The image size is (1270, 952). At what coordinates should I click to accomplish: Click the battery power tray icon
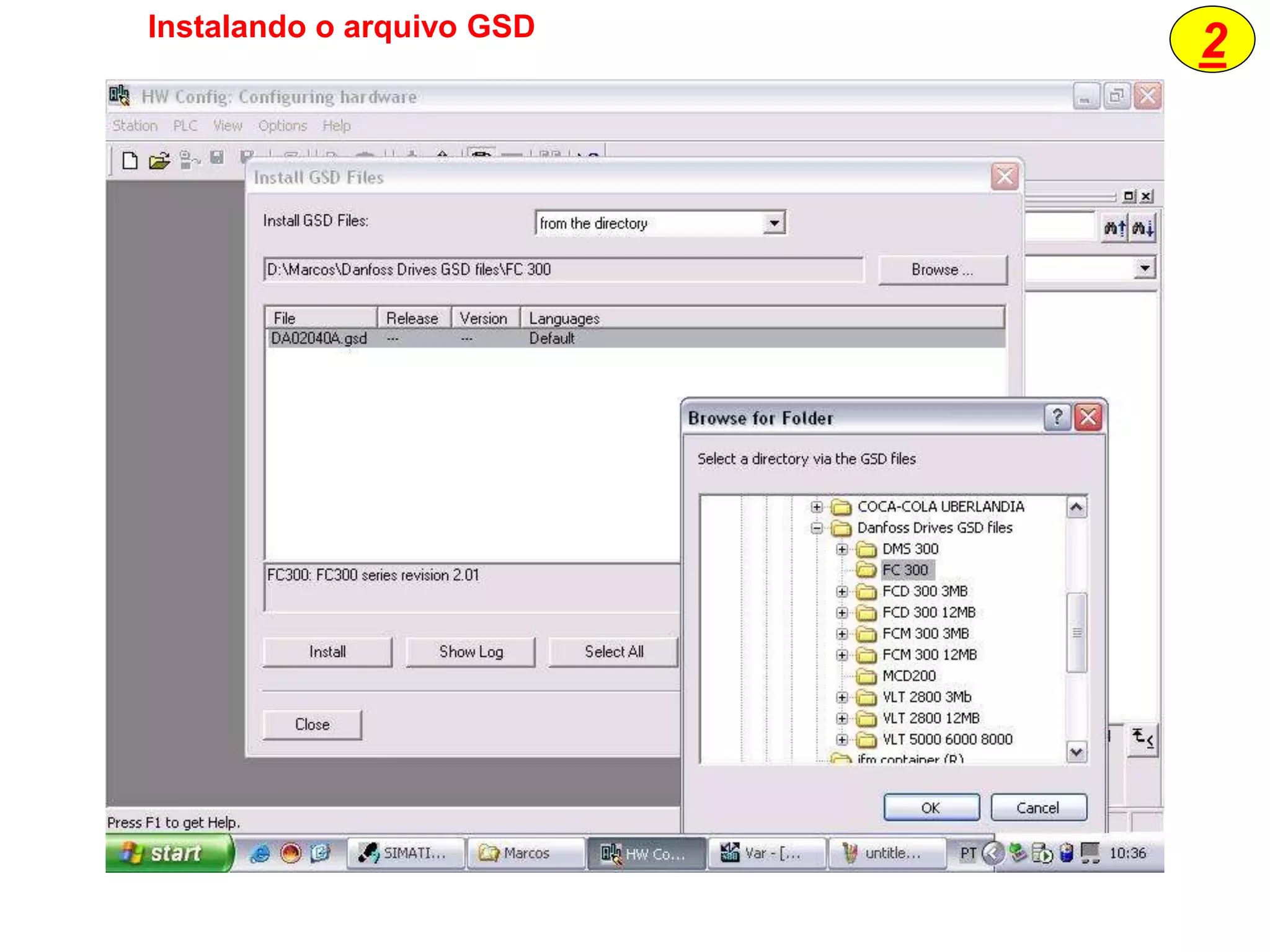[x=1067, y=853]
